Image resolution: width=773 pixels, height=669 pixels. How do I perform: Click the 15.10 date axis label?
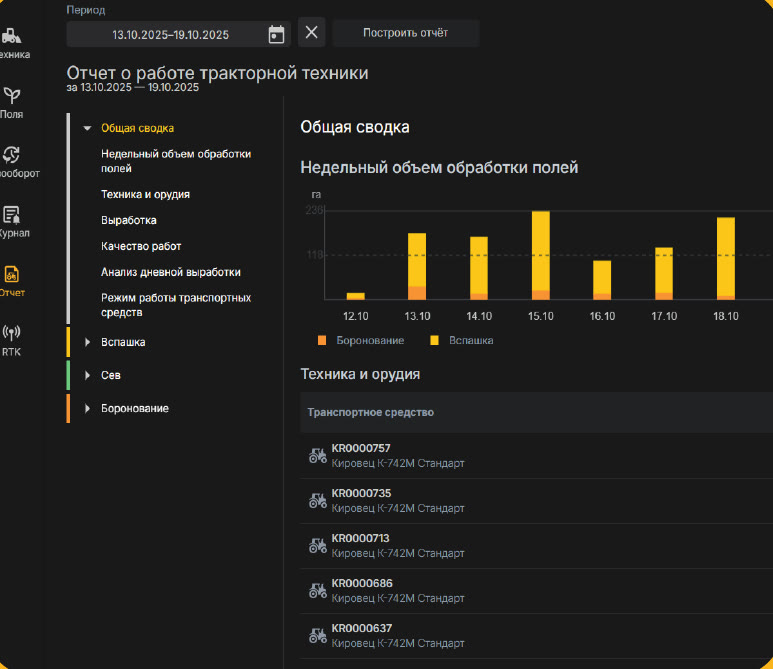tap(541, 316)
